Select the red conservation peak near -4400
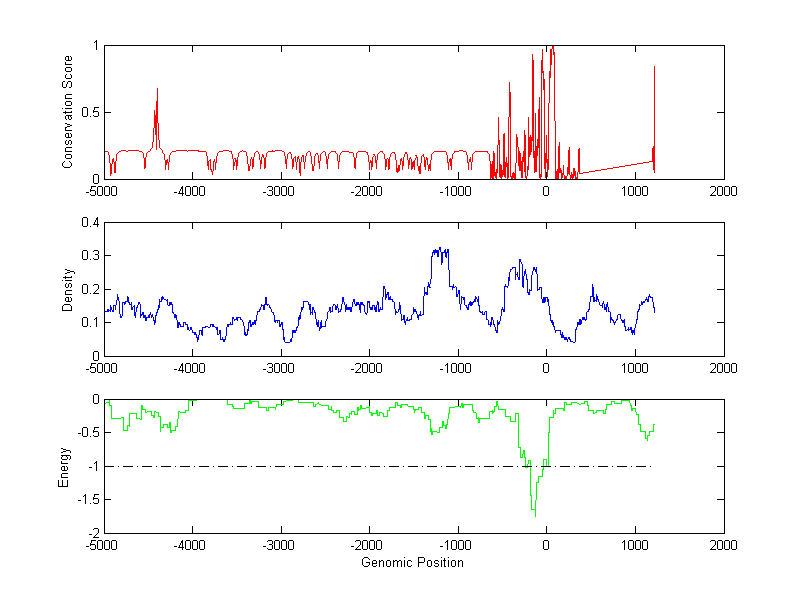Viewport: 800px width, 599px height. pos(157,92)
